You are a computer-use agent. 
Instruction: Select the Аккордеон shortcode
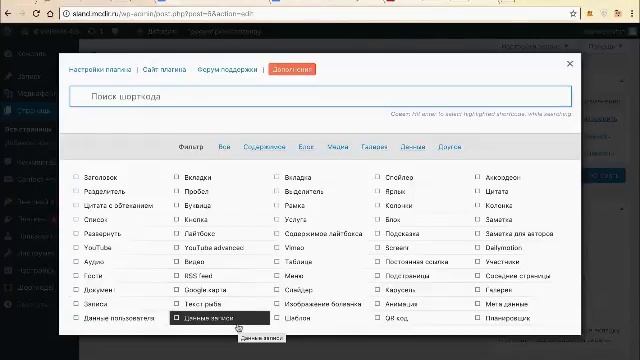point(502,178)
